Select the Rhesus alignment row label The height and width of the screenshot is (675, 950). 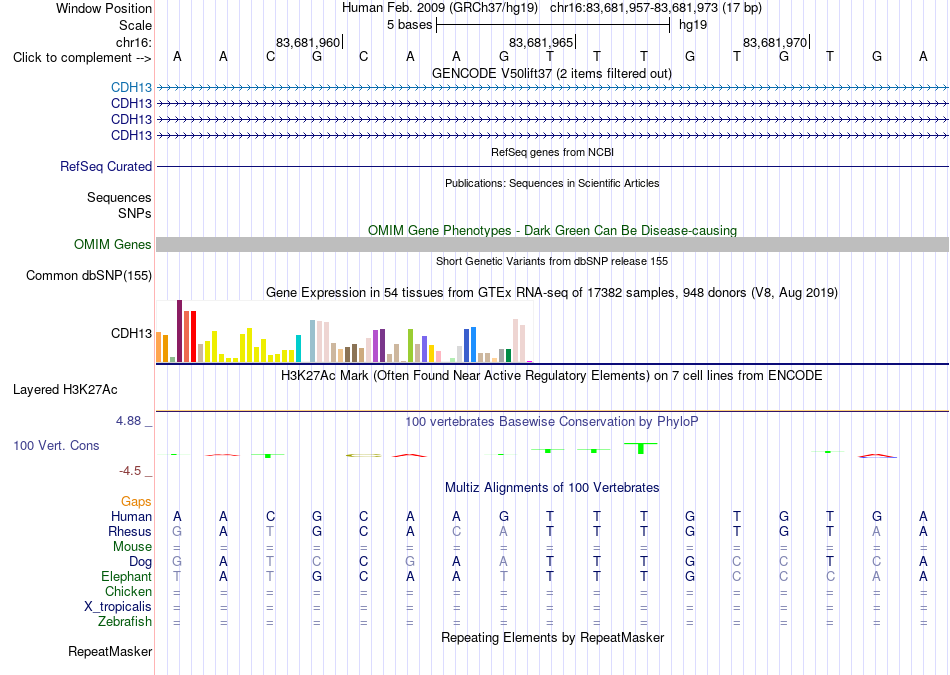click(x=130, y=531)
